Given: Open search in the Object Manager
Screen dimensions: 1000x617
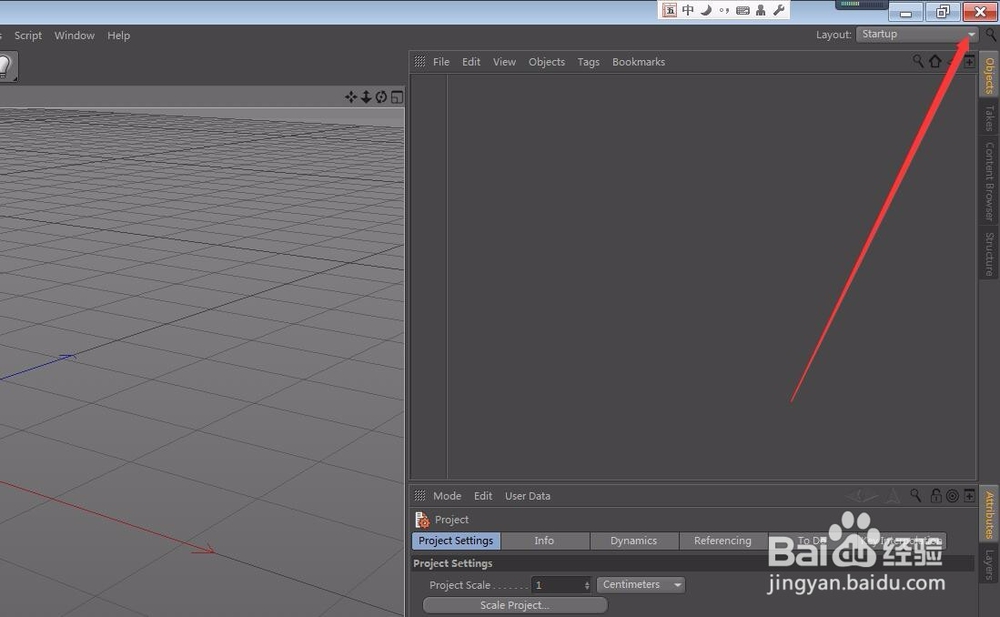Looking at the screenshot, I should 918,61.
